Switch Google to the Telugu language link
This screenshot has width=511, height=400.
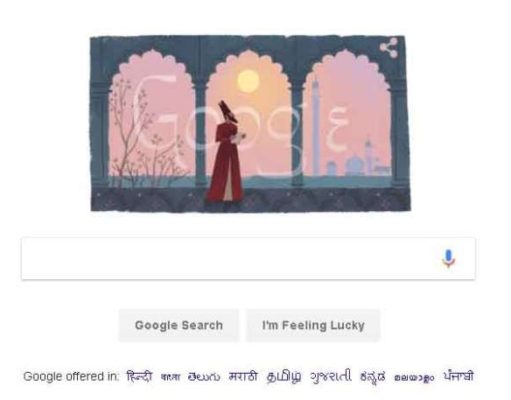[204, 377]
